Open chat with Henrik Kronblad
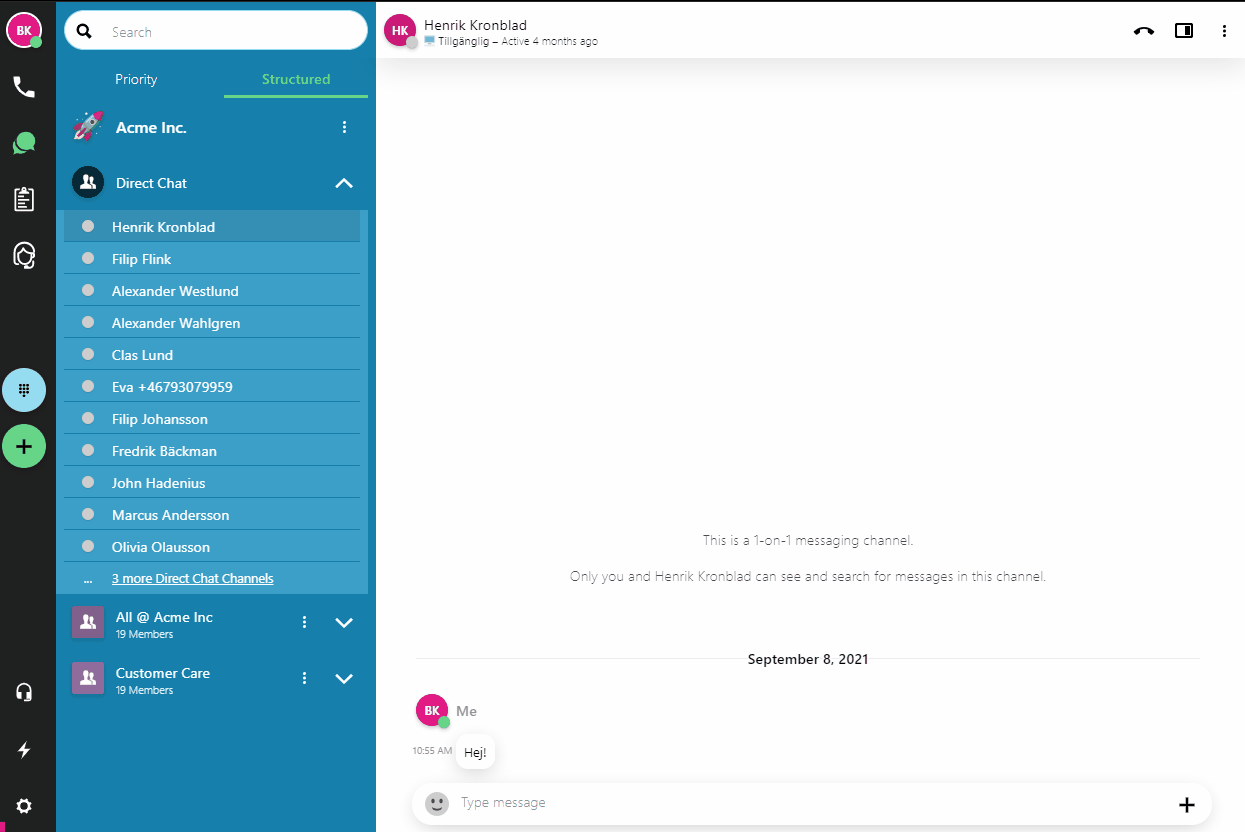This screenshot has width=1245, height=832. tap(212, 227)
